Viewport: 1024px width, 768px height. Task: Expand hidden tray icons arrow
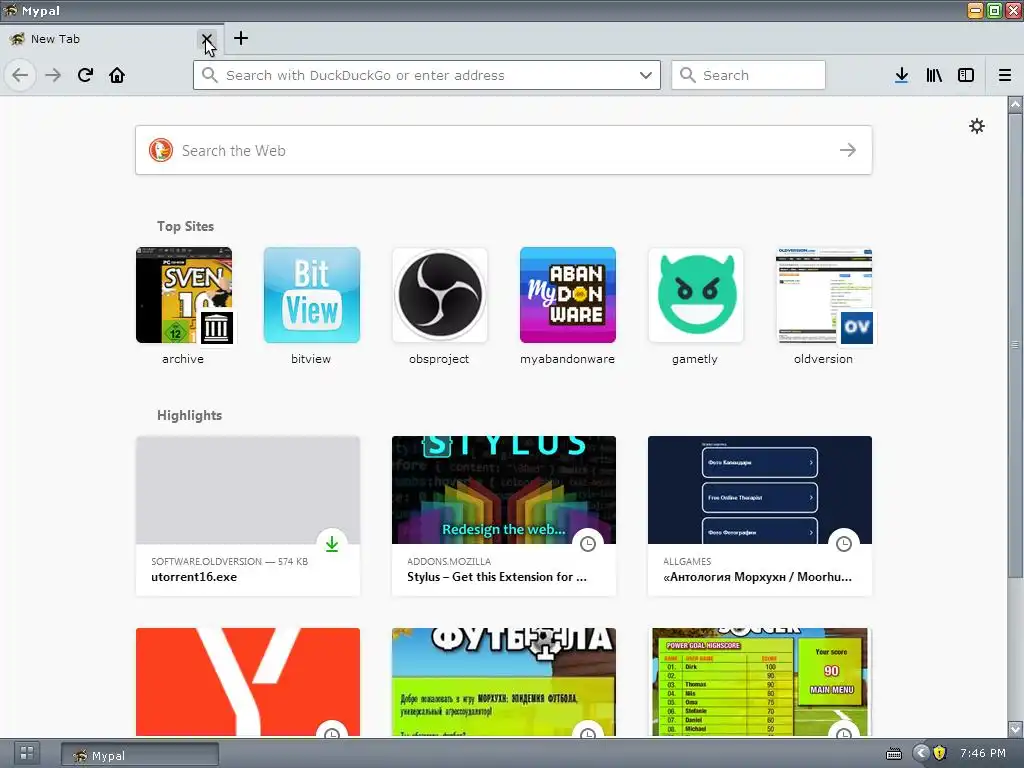click(921, 753)
